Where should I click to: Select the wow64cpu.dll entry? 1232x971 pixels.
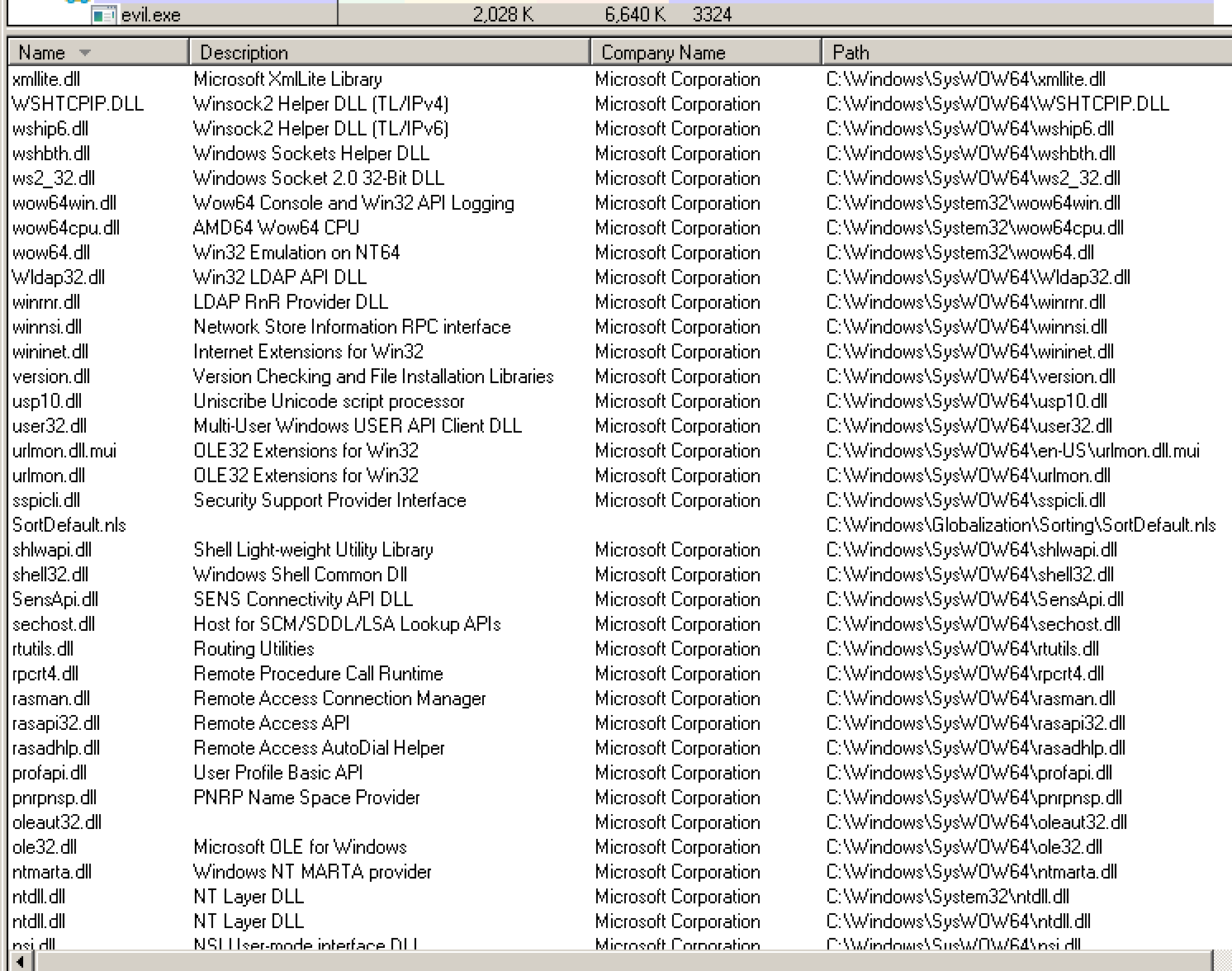(66, 228)
